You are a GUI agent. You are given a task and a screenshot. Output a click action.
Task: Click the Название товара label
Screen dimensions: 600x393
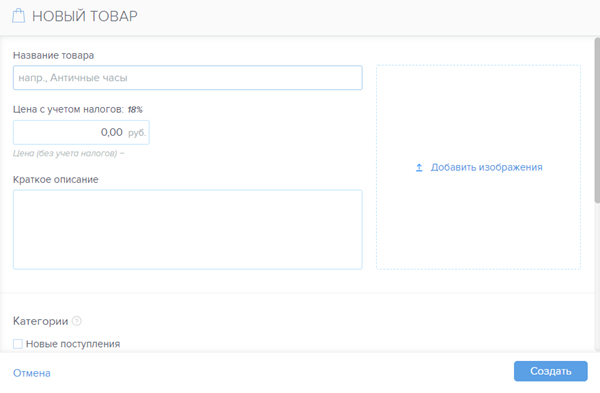(x=54, y=55)
